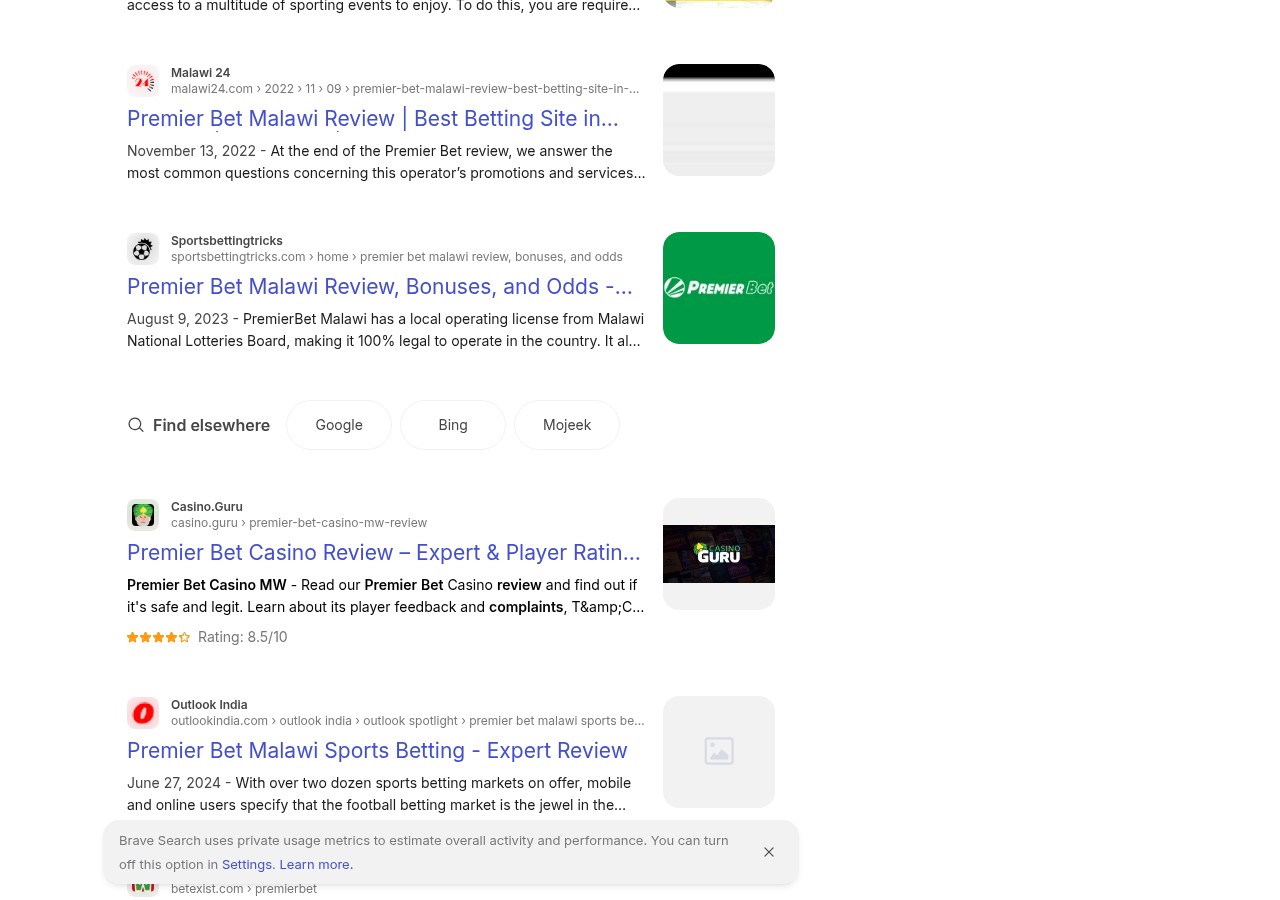Screen dimensions: 1280x900
Task: Open Settings link in the metrics notice
Action: [248, 864]
